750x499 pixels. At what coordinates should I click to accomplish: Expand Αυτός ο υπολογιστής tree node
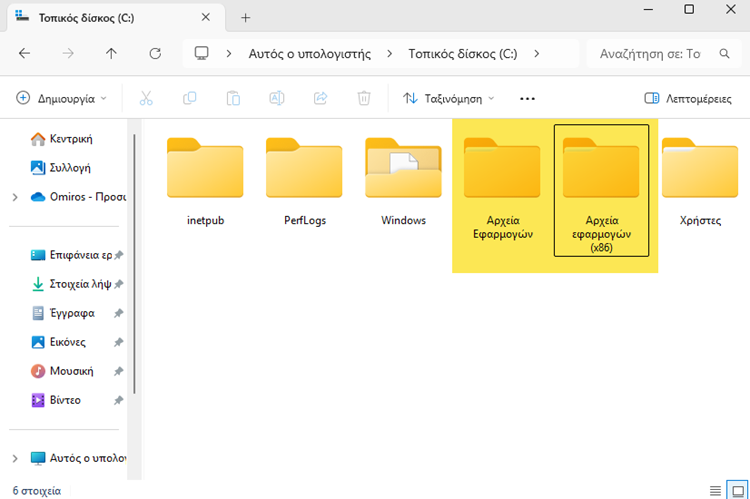[x=15, y=458]
